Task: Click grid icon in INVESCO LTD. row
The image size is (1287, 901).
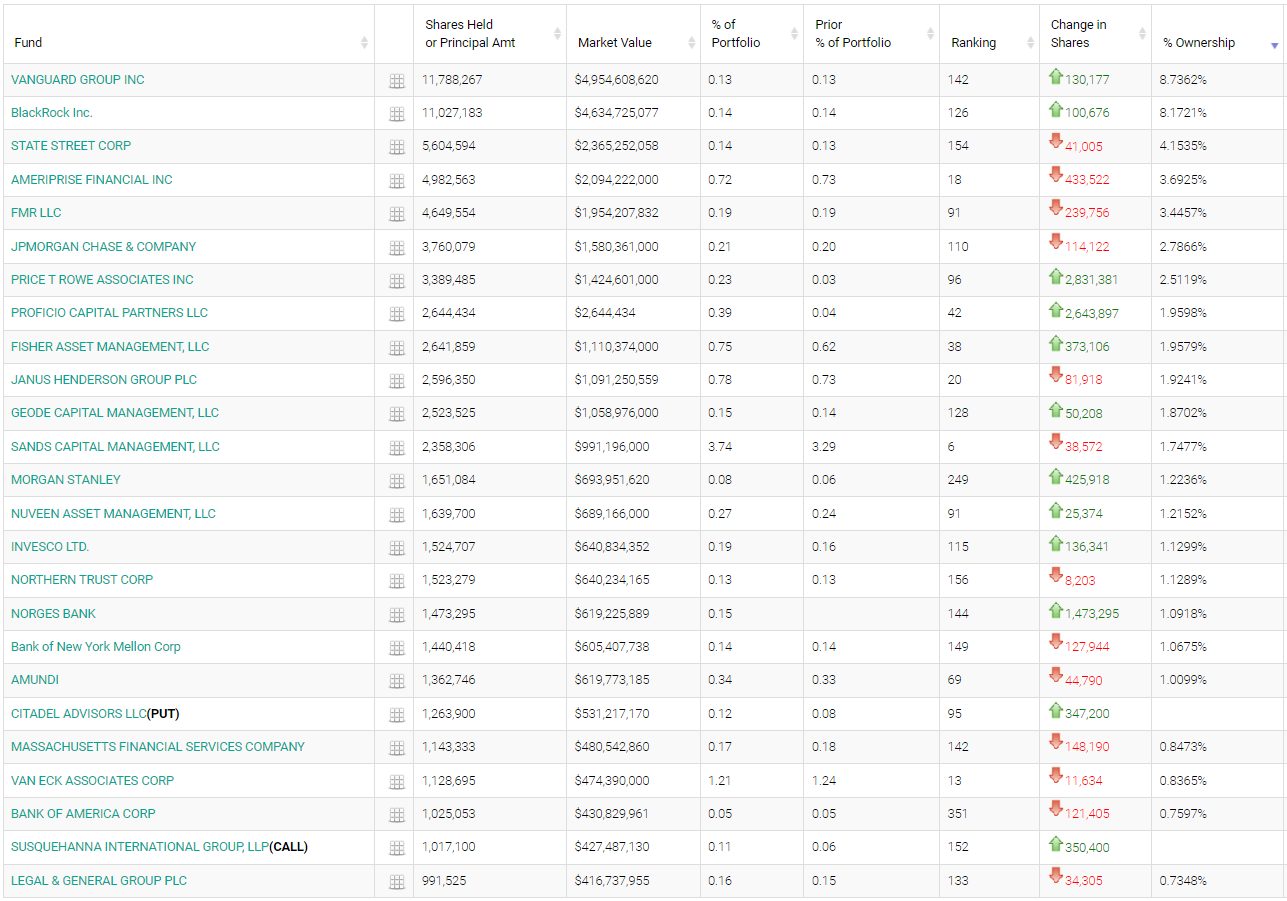Action: tap(396, 548)
